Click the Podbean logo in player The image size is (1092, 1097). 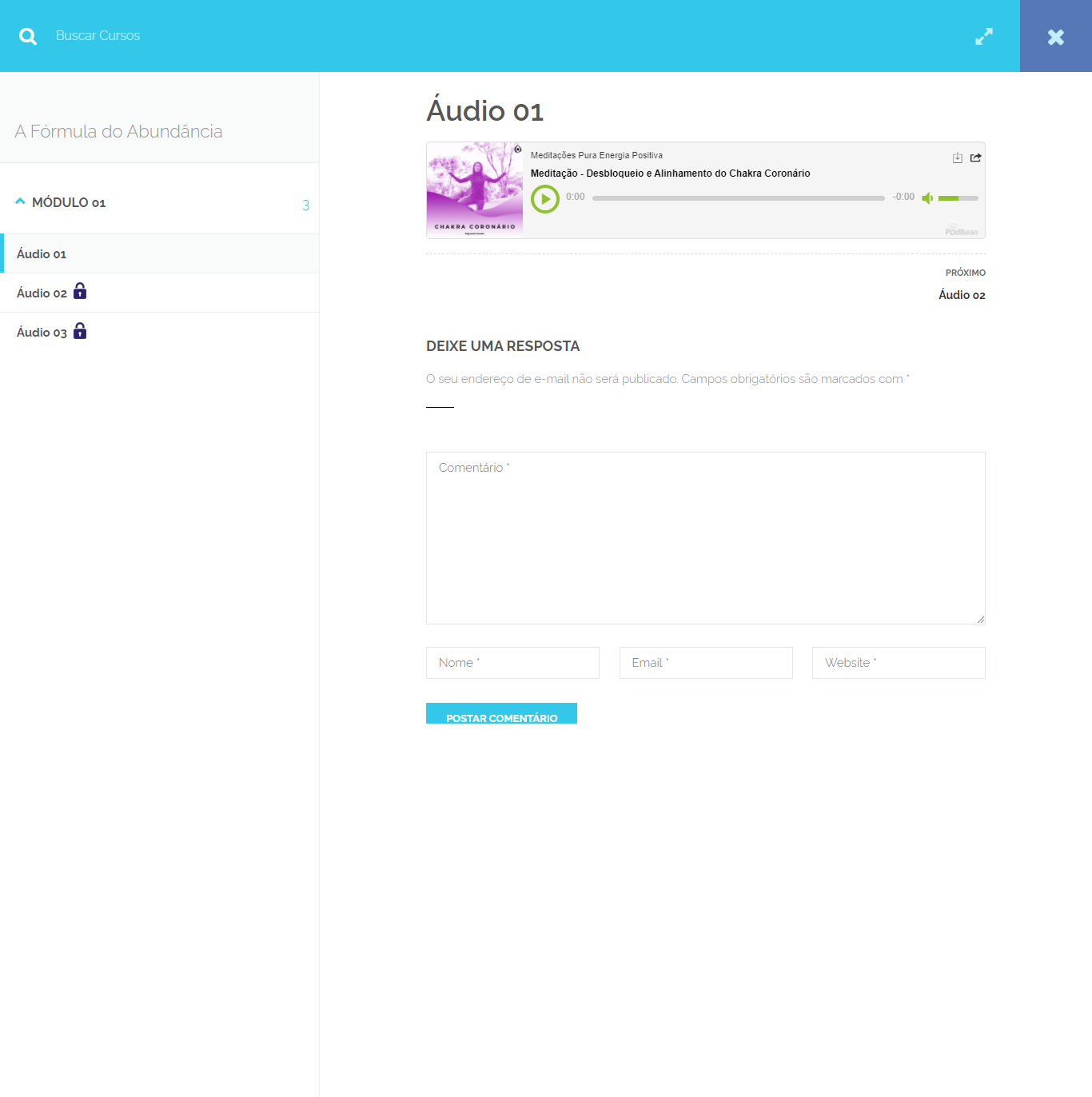(961, 231)
